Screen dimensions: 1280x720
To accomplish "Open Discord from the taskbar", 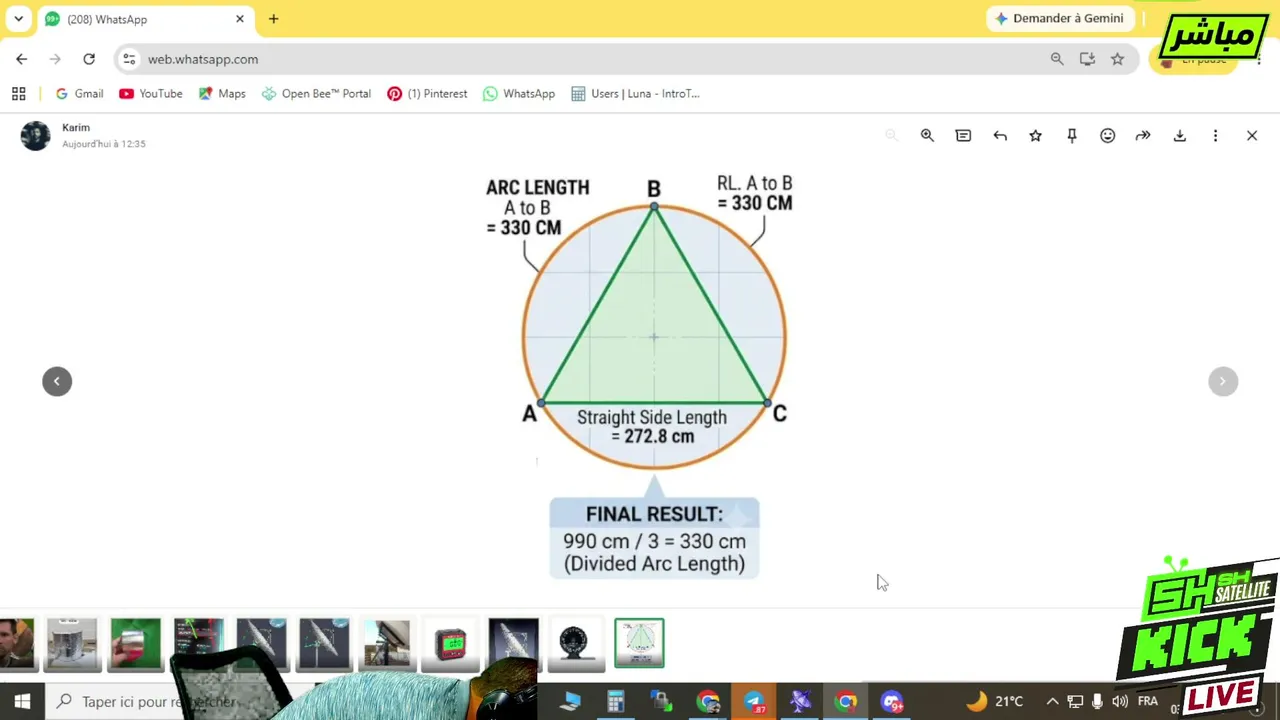I will coord(892,701).
